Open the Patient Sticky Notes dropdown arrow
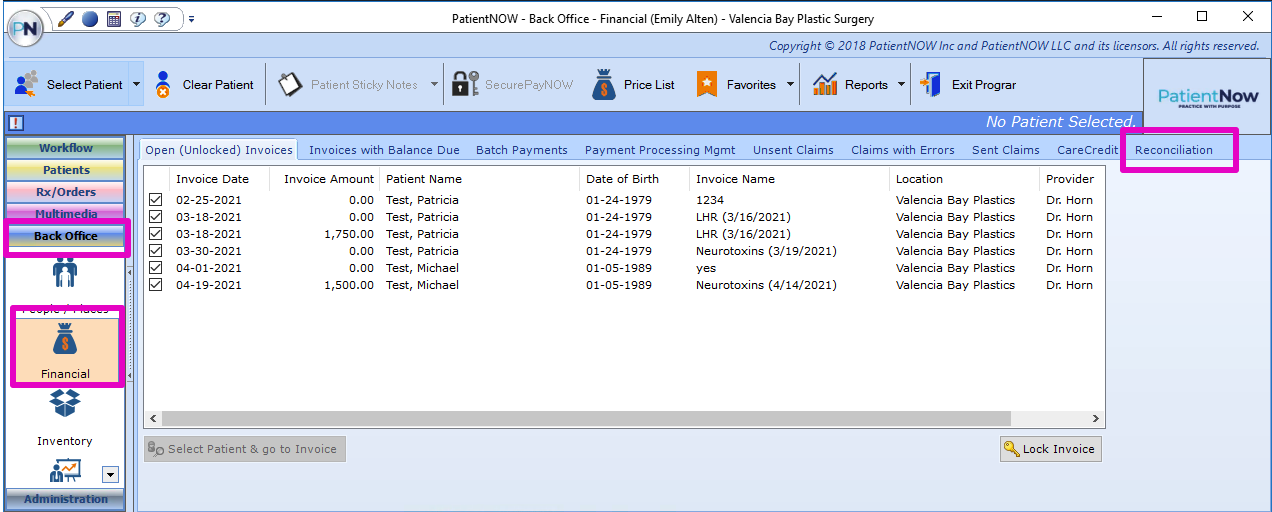The height and width of the screenshot is (512, 1272). (434, 84)
